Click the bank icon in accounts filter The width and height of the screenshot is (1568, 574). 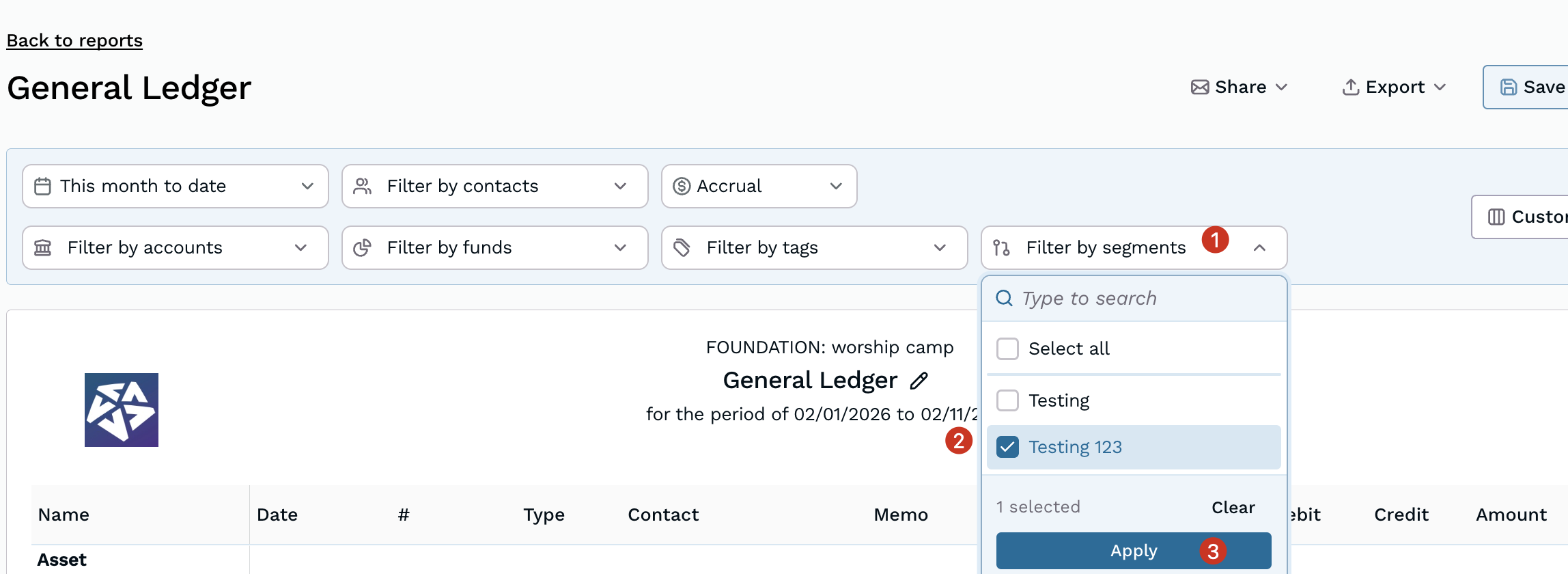pos(43,248)
